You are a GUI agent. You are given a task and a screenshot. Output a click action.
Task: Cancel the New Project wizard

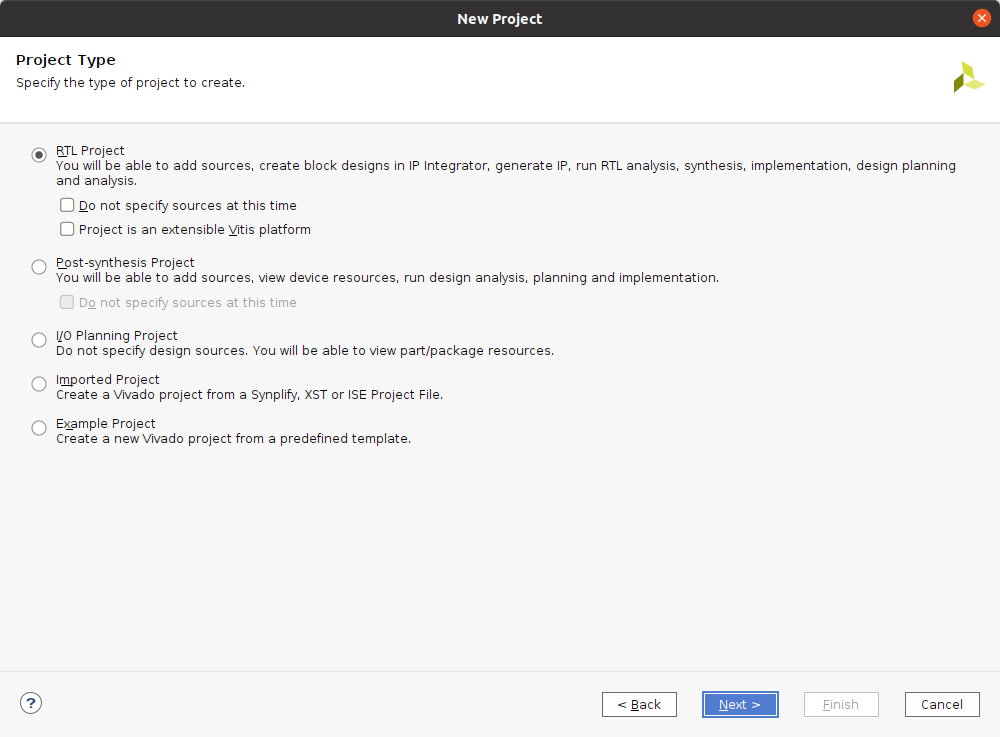(941, 704)
